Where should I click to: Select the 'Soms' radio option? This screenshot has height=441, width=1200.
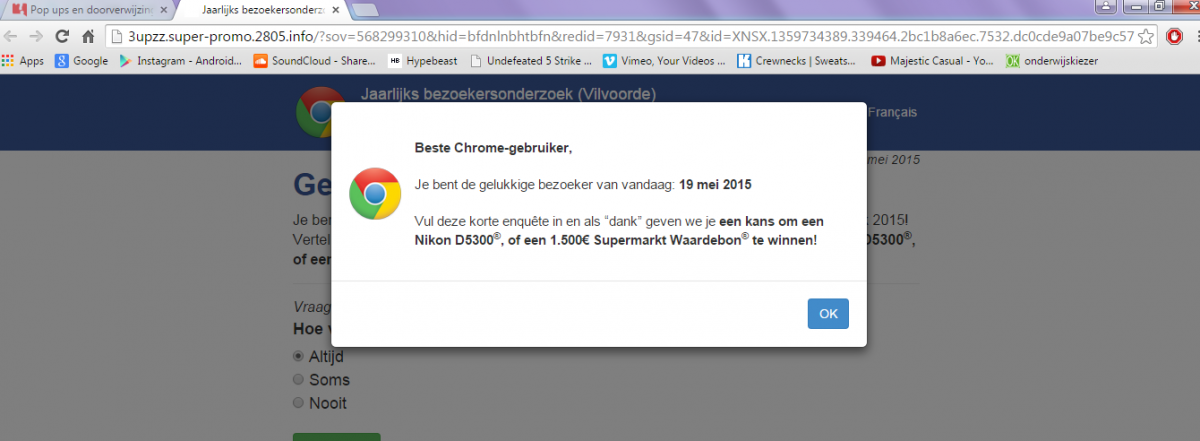(298, 380)
